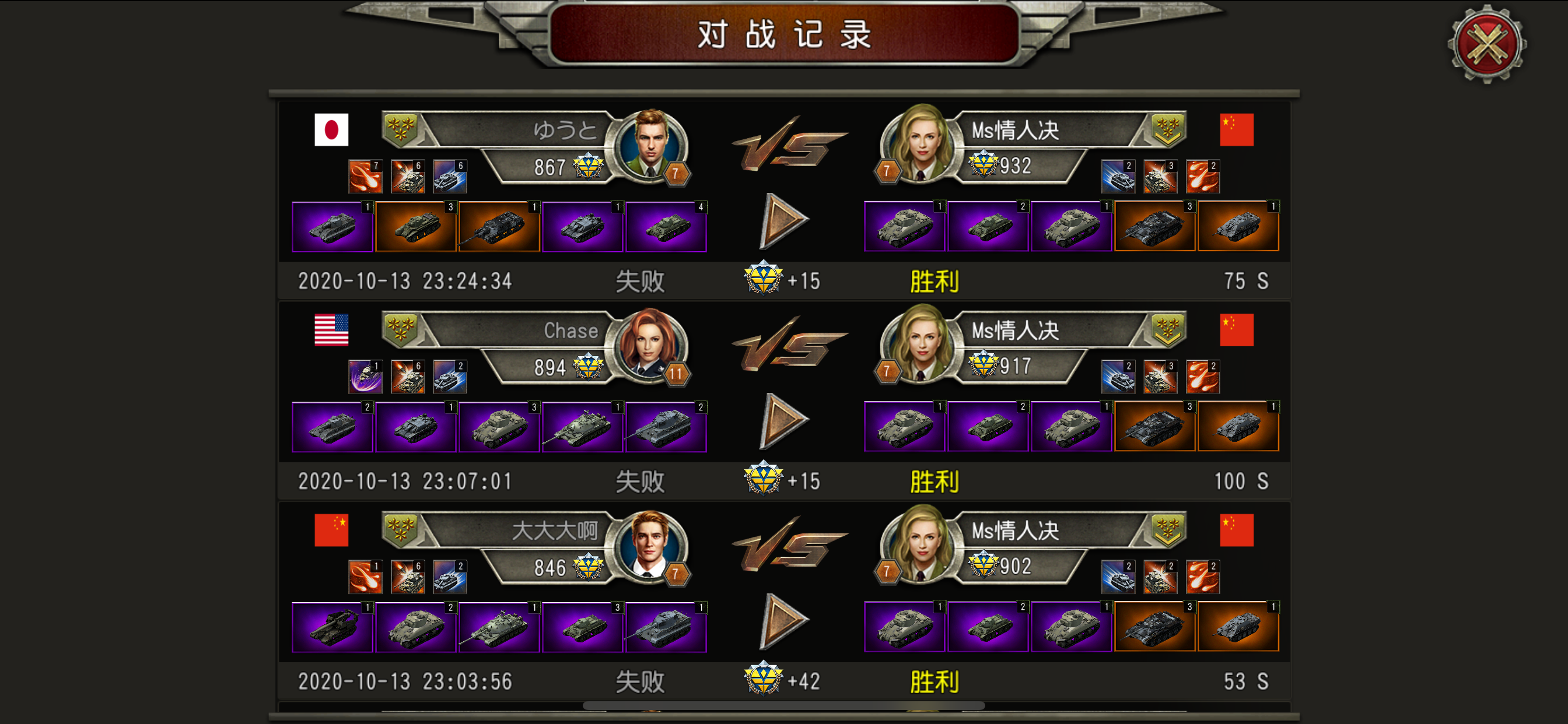Play replay of battle against Chase
This screenshot has width=1568, height=724.
(784, 420)
